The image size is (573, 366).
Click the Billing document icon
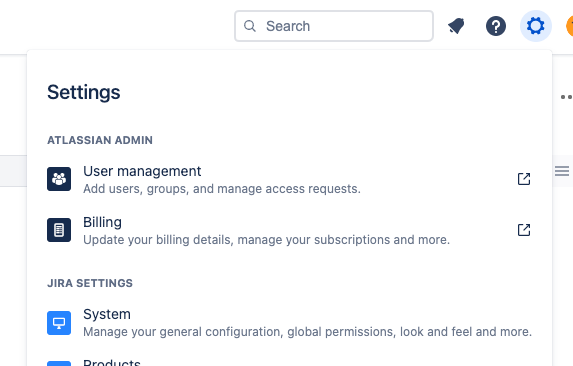59,230
